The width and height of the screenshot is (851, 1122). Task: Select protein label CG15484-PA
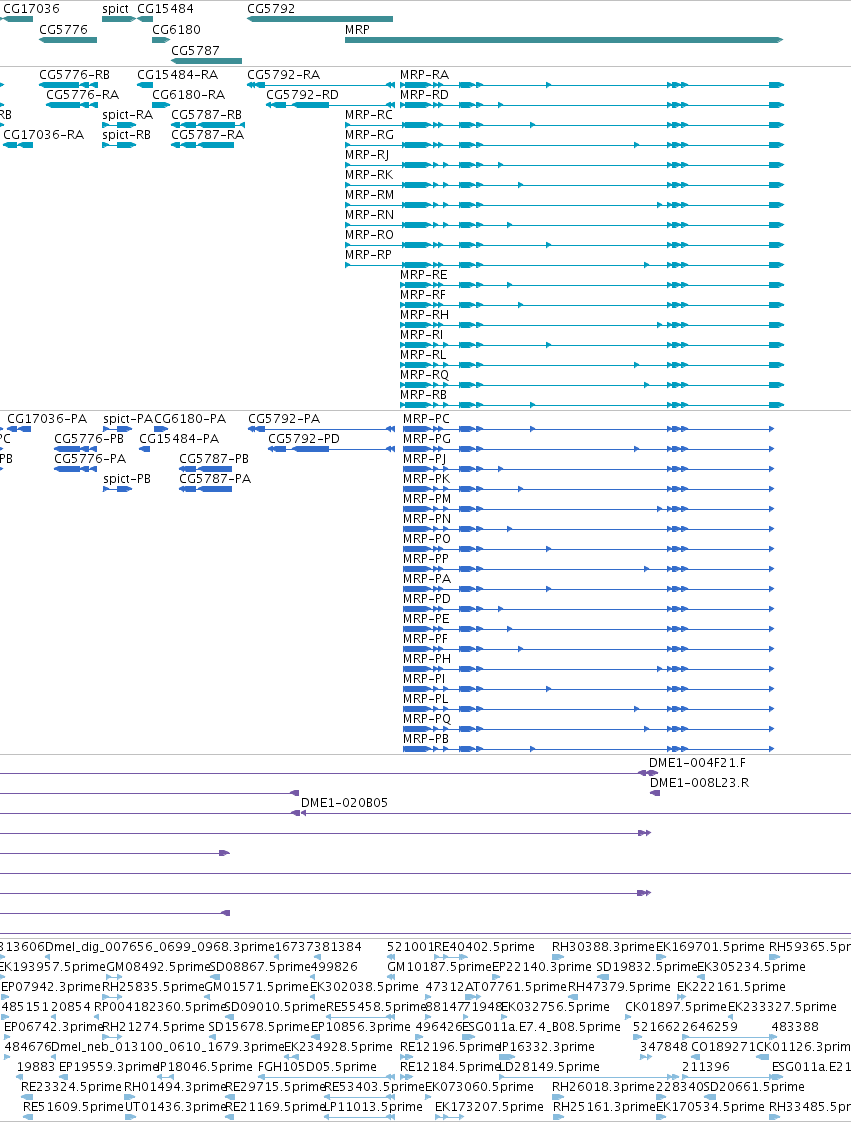[x=180, y=439]
